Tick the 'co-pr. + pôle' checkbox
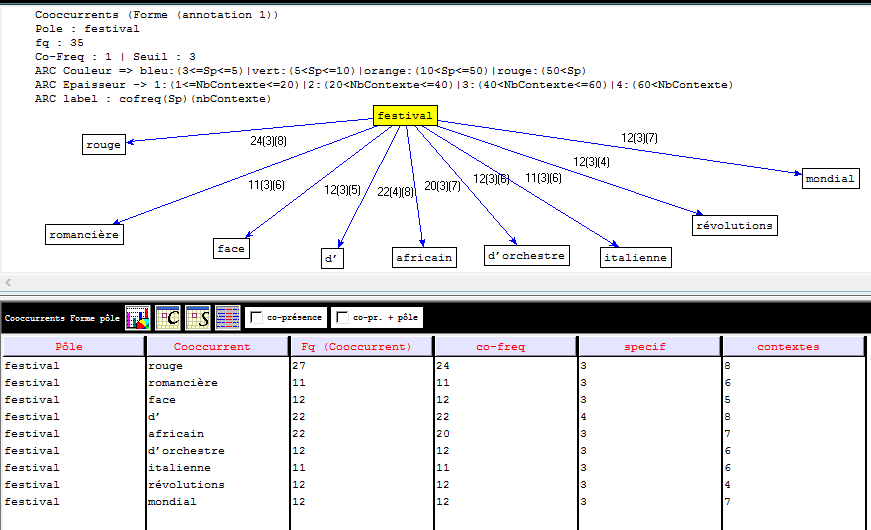871x530 pixels. pos(342,317)
